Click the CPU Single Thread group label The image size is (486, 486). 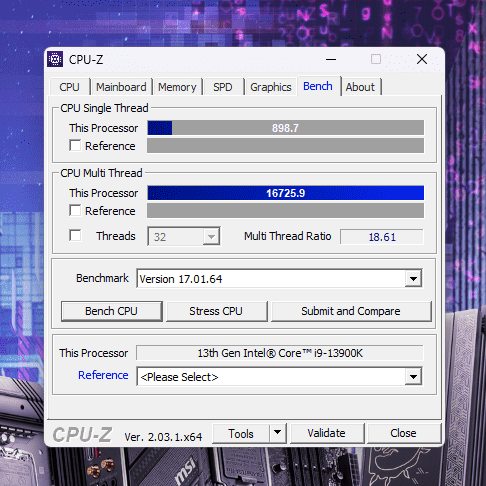(104, 108)
